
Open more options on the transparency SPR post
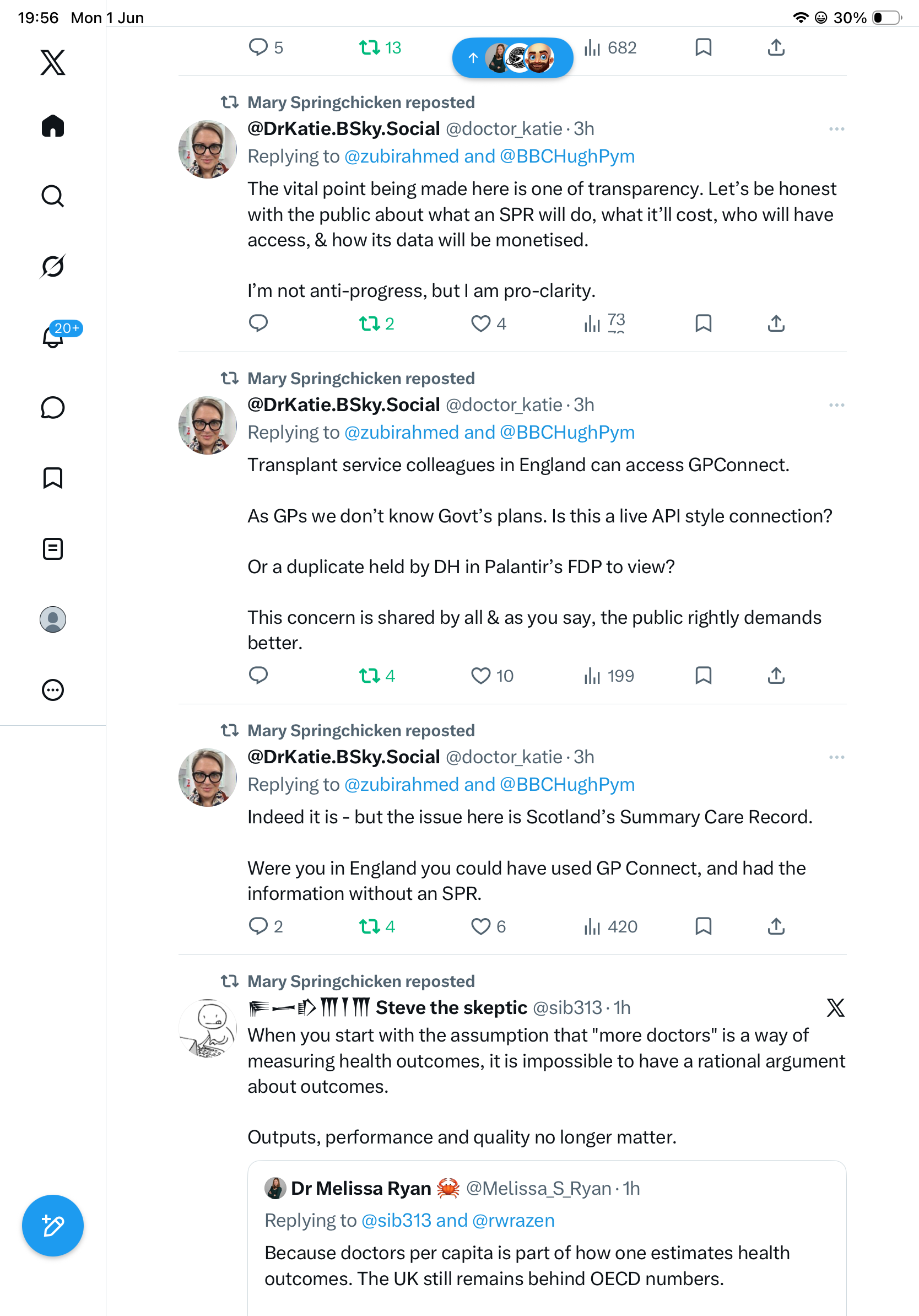click(x=836, y=129)
